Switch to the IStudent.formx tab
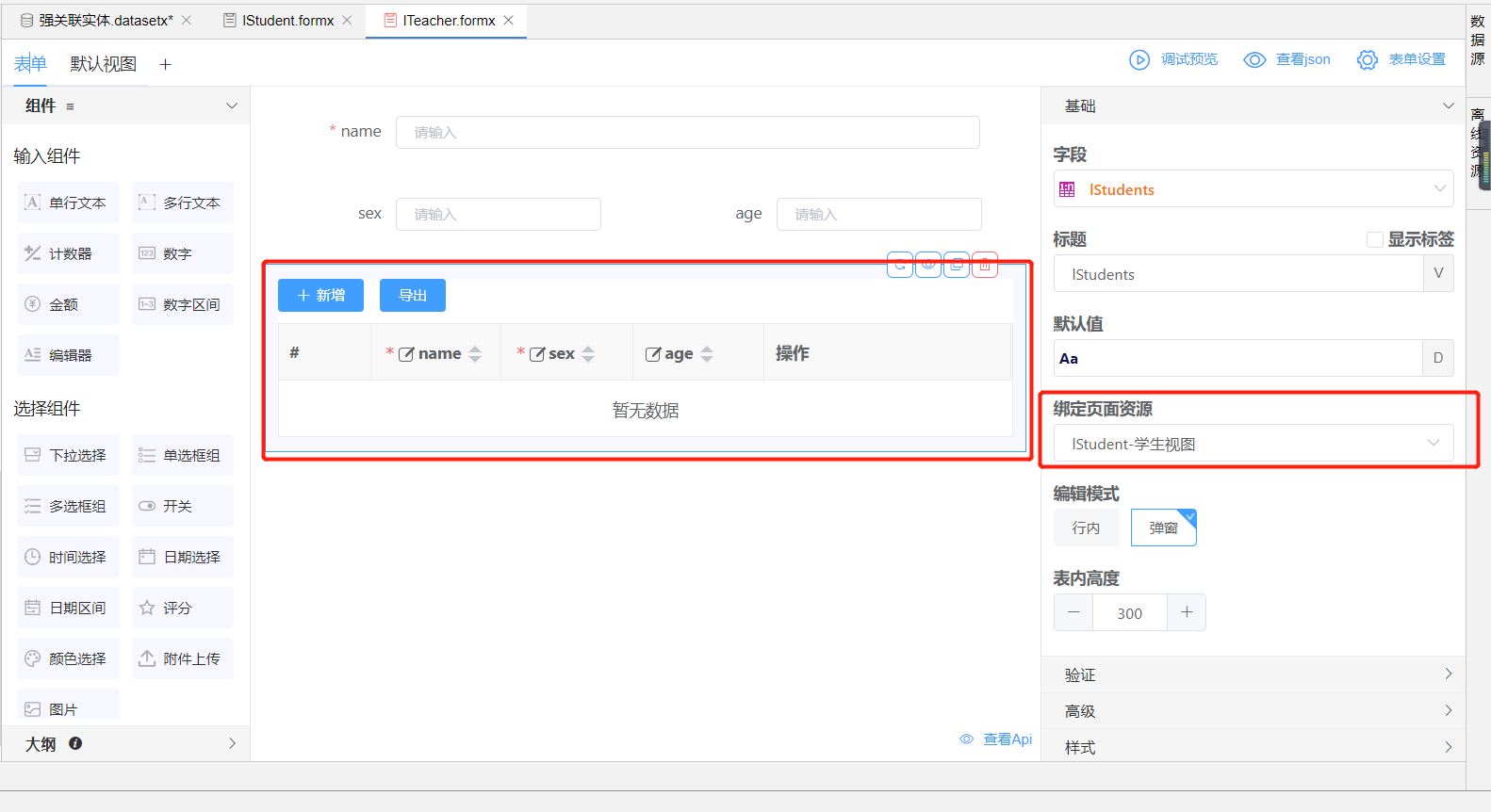Image resolution: width=1491 pixels, height=812 pixels. (x=287, y=20)
